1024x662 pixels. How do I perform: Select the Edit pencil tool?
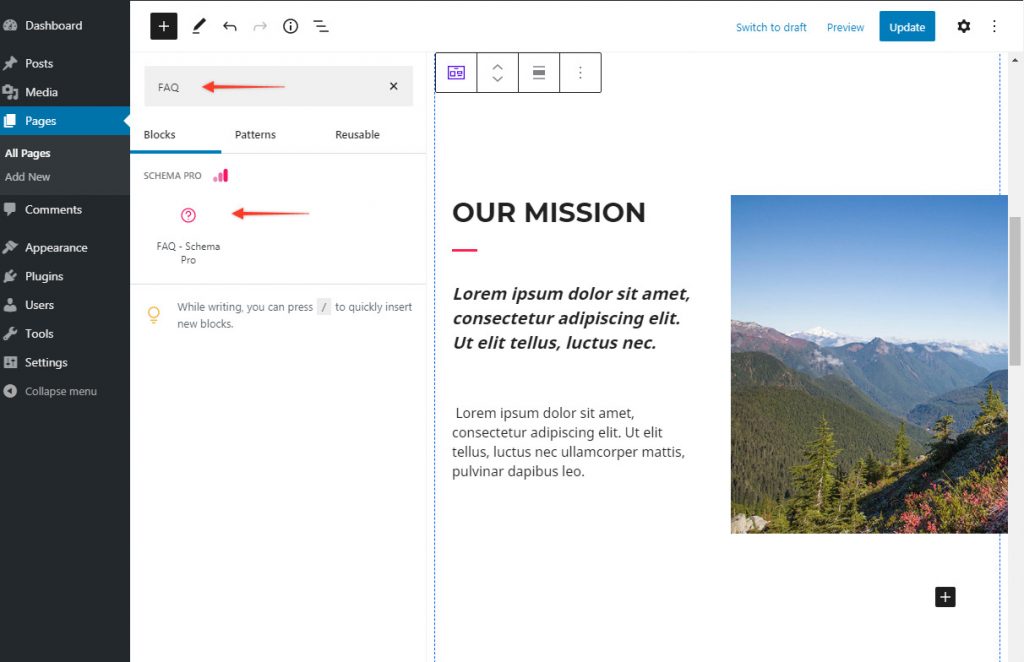pyautogui.click(x=198, y=27)
